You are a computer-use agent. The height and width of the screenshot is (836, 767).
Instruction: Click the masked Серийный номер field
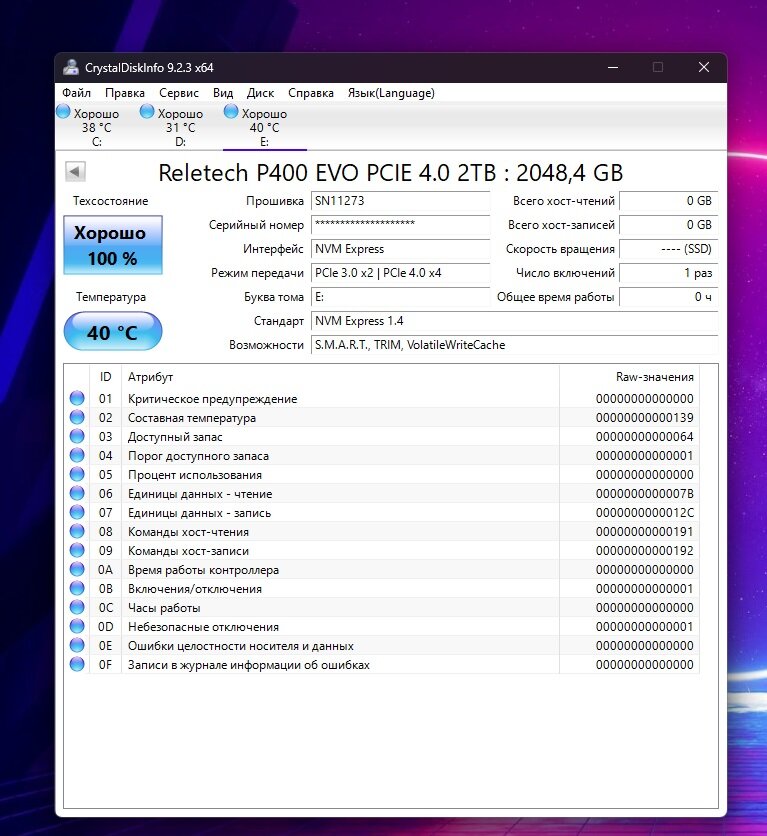[400, 225]
